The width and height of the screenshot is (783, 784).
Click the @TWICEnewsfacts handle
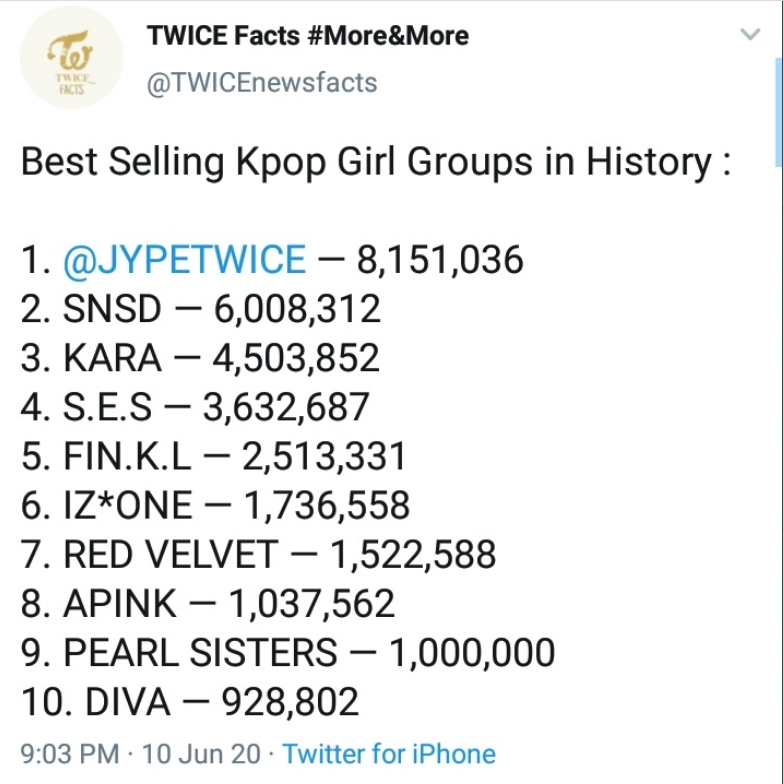[x=262, y=82]
